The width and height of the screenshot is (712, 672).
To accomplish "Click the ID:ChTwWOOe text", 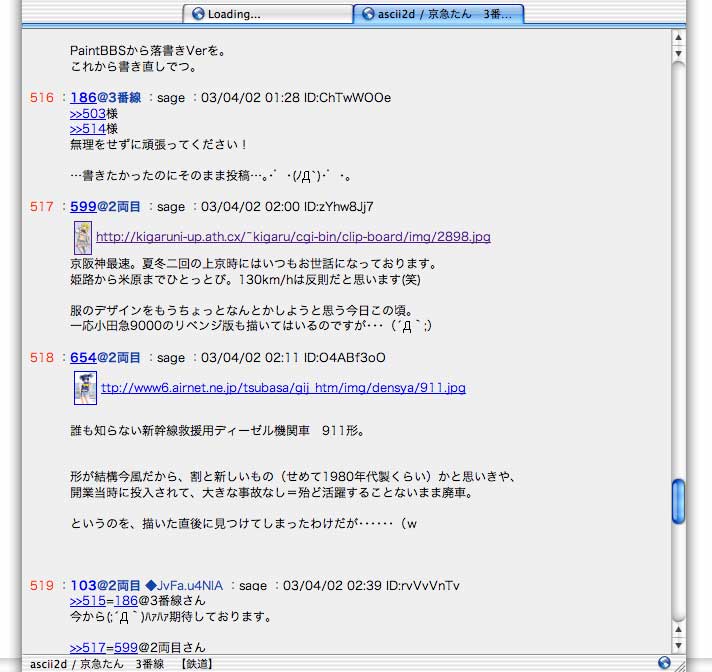I will pos(347,98).
